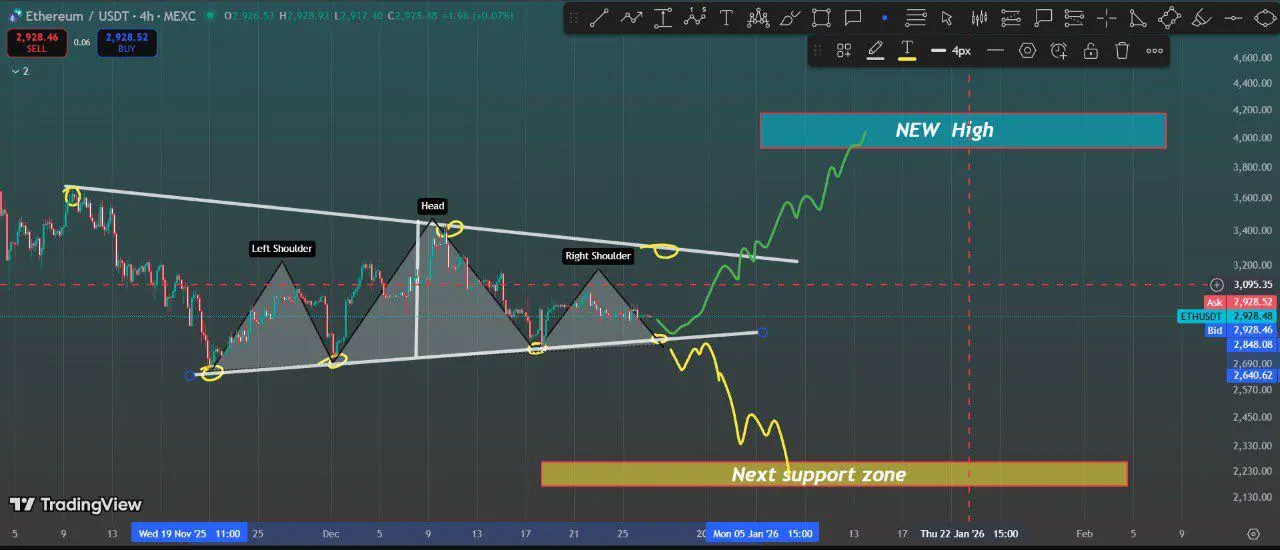
Task: Select the Horizontal Line tool
Action: point(1234,18)
